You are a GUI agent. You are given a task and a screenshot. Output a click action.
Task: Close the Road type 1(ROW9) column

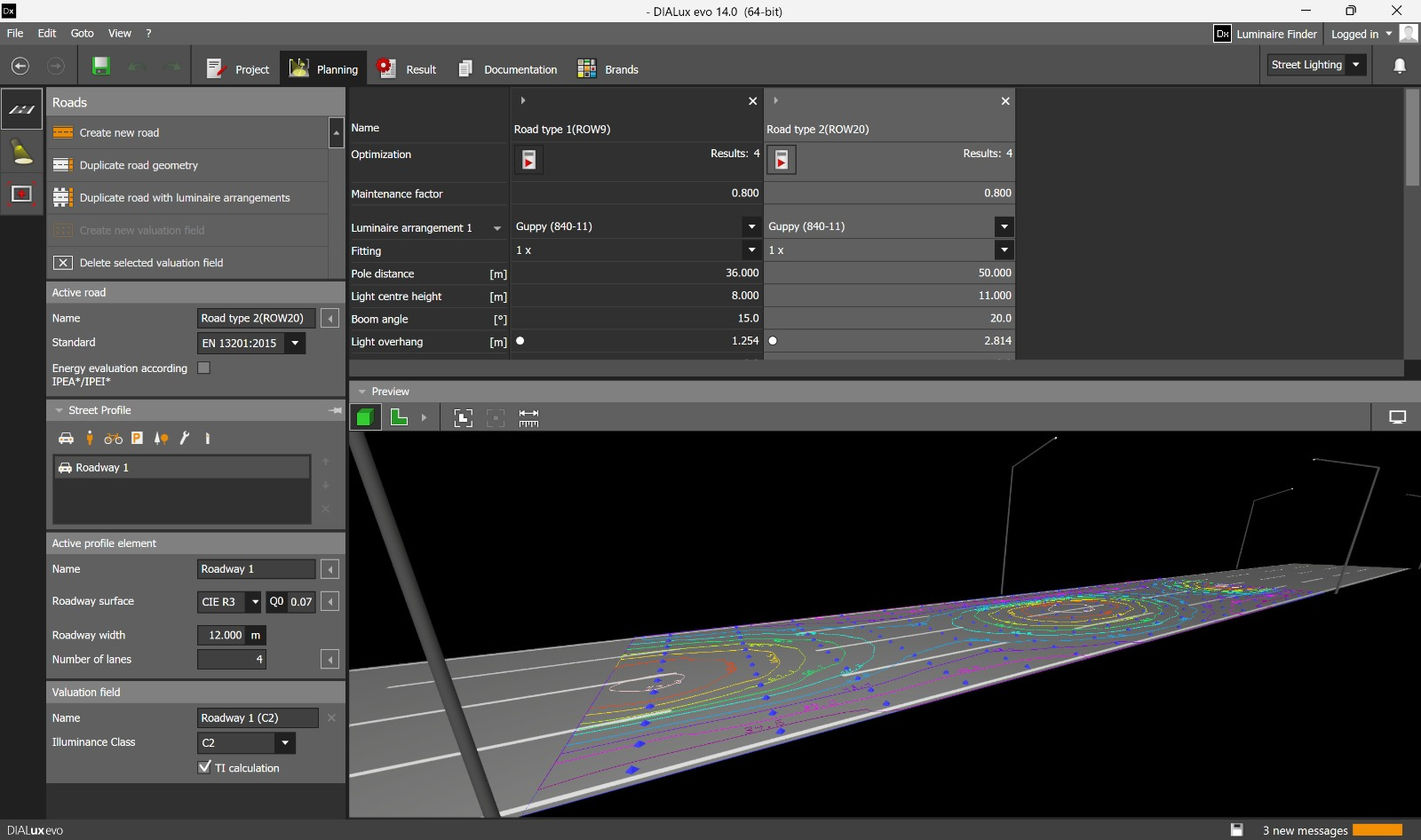[x=753, y=101]
